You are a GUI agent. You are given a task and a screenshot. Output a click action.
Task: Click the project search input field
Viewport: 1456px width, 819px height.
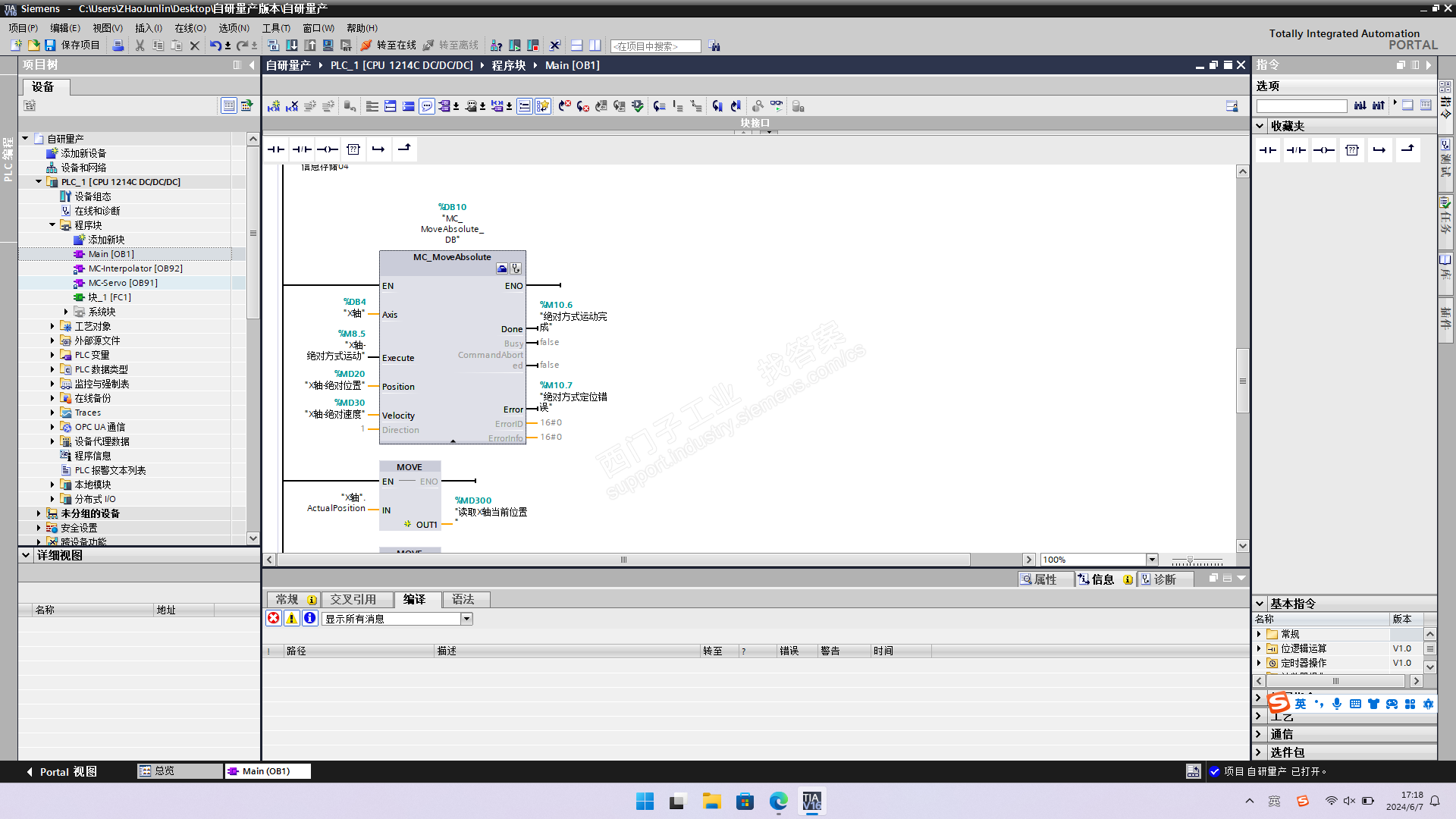[x=655, y=46]
